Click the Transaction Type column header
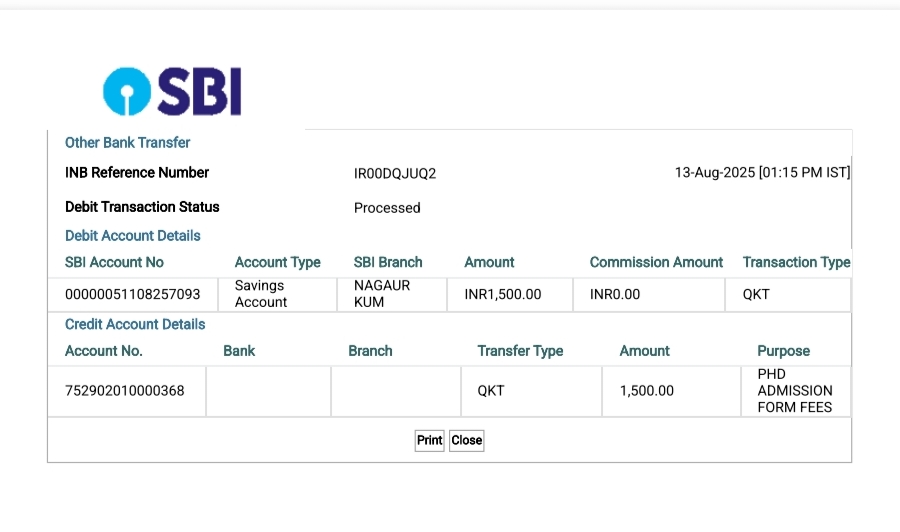 click(796, 263)
